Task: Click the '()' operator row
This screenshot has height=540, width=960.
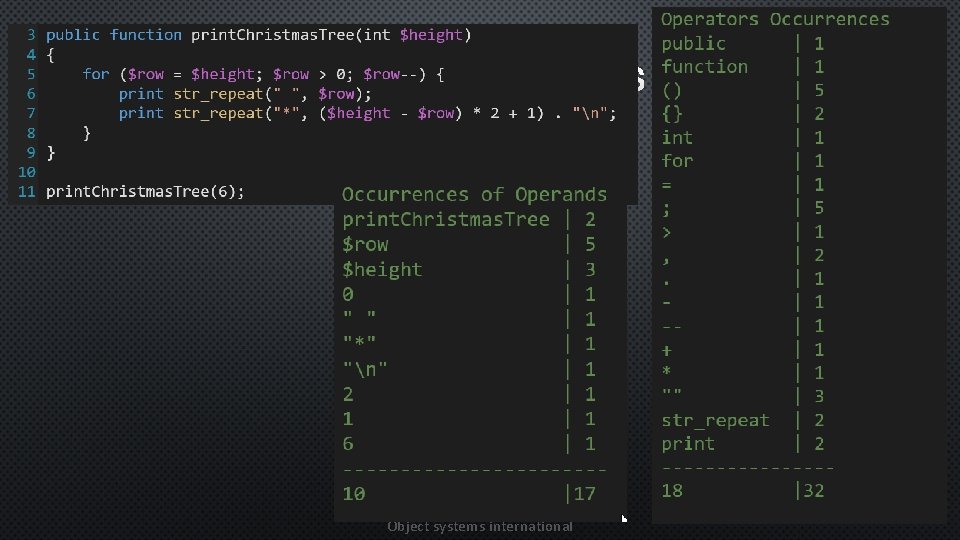Action: (743, 91)
